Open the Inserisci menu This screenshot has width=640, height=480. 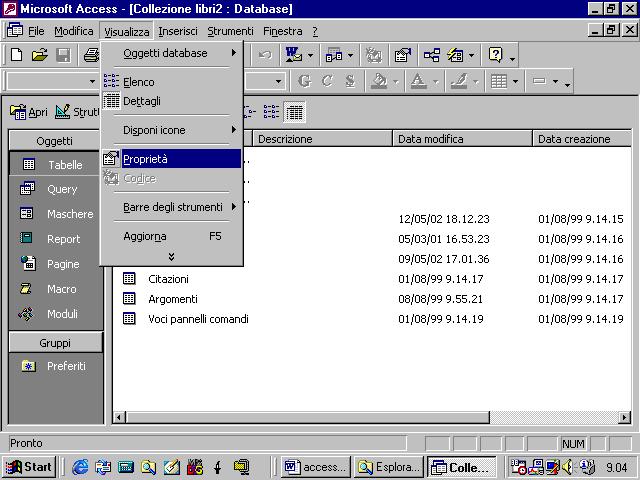point(178,31)
